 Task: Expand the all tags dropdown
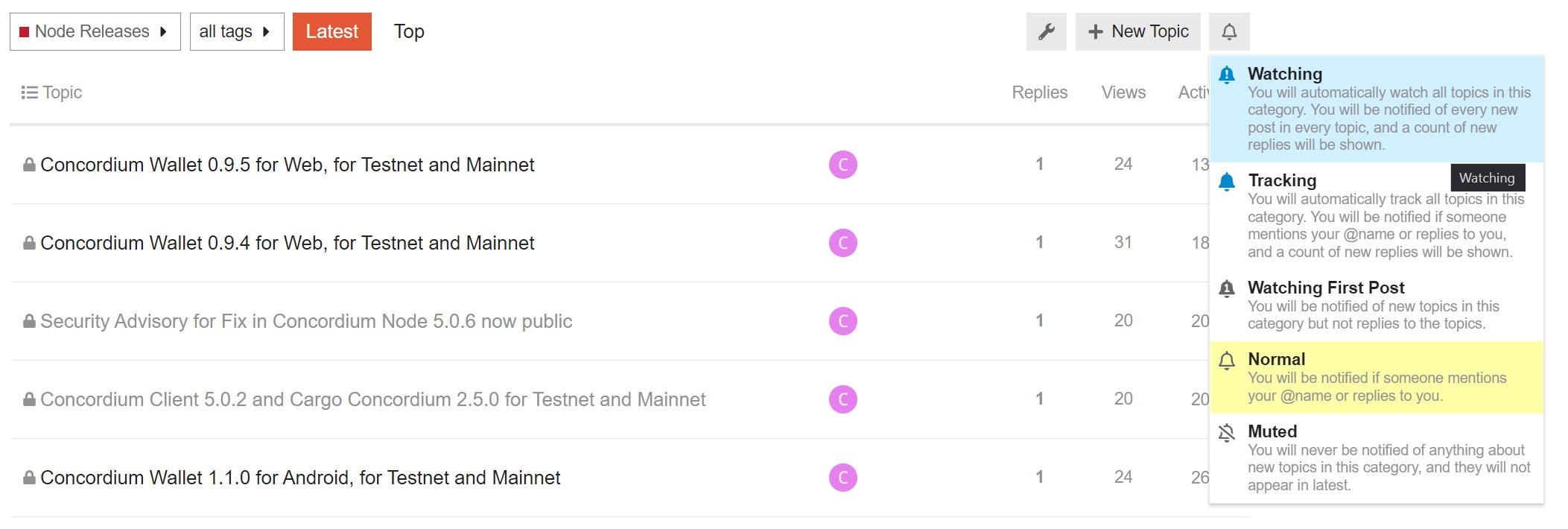tap(237, 31)
